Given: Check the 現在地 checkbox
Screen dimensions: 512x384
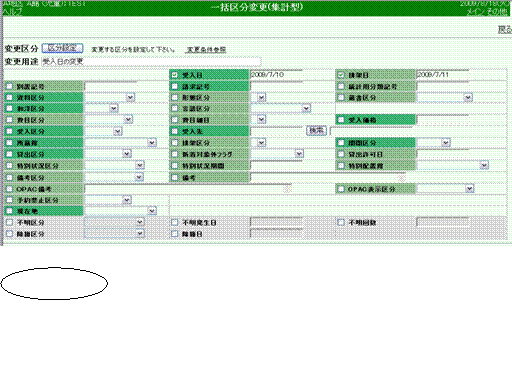Looking at the screenshot, I should coord(9,211).
